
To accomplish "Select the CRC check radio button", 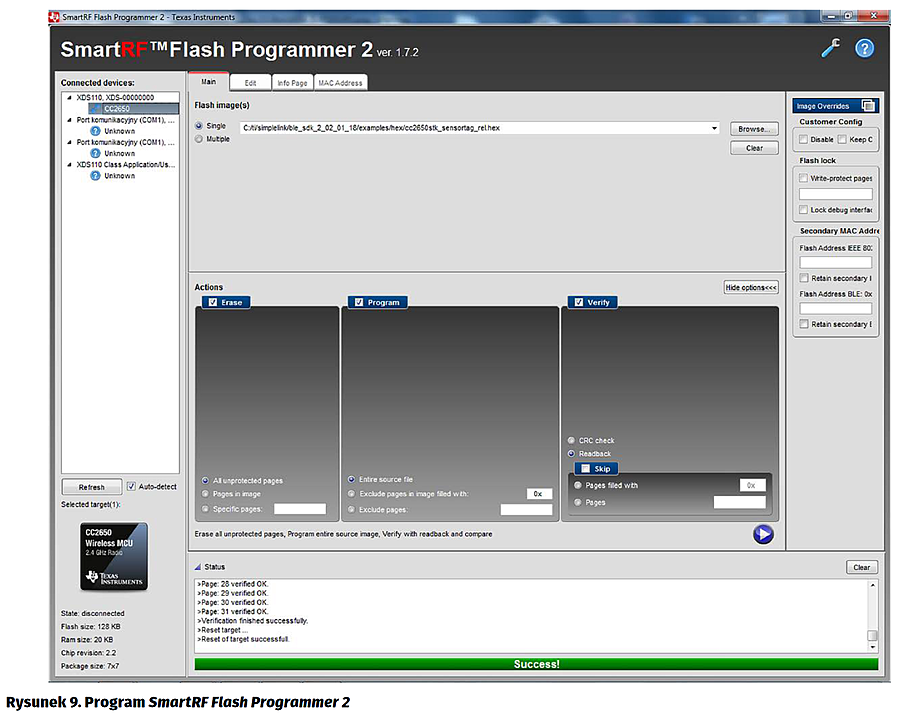I will point(571,440).
